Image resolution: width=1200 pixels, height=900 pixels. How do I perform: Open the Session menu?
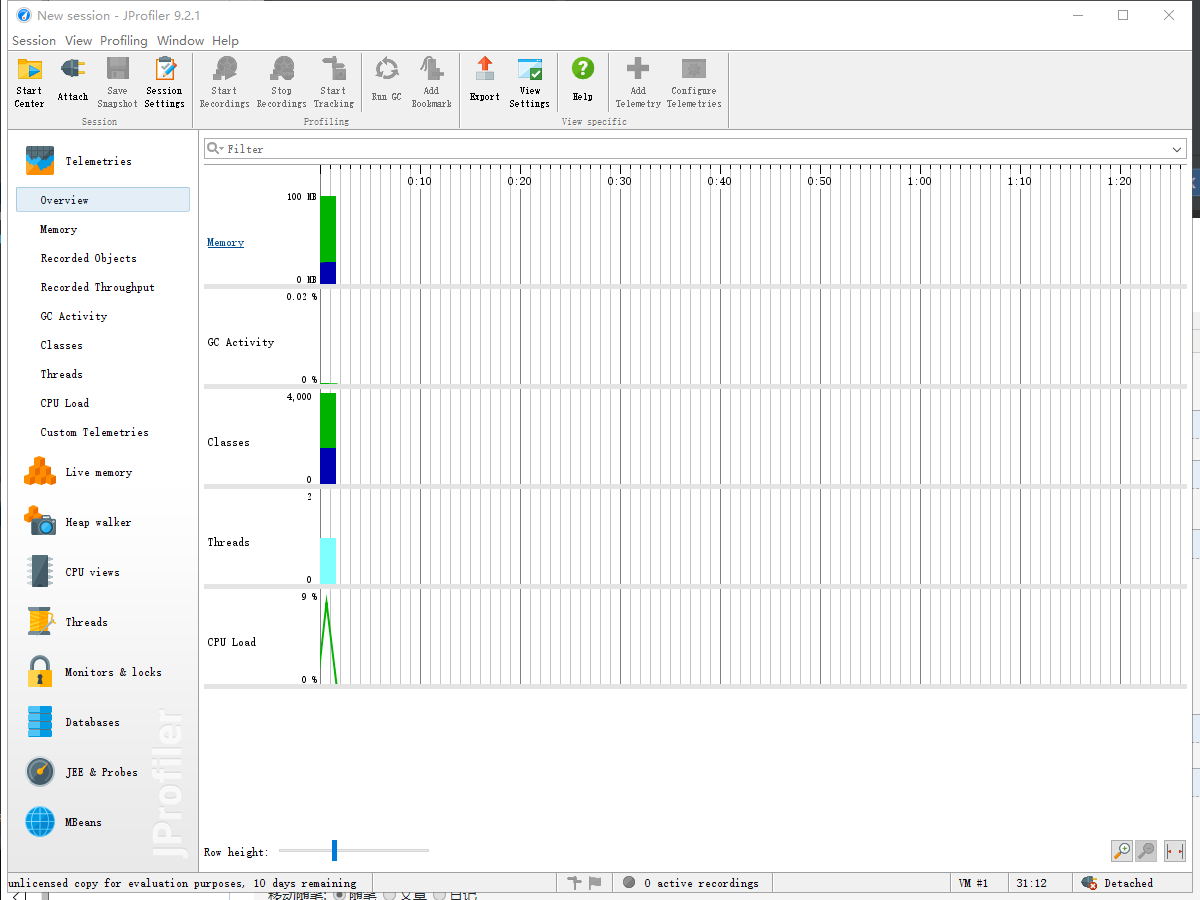click(x=34, y=41)
